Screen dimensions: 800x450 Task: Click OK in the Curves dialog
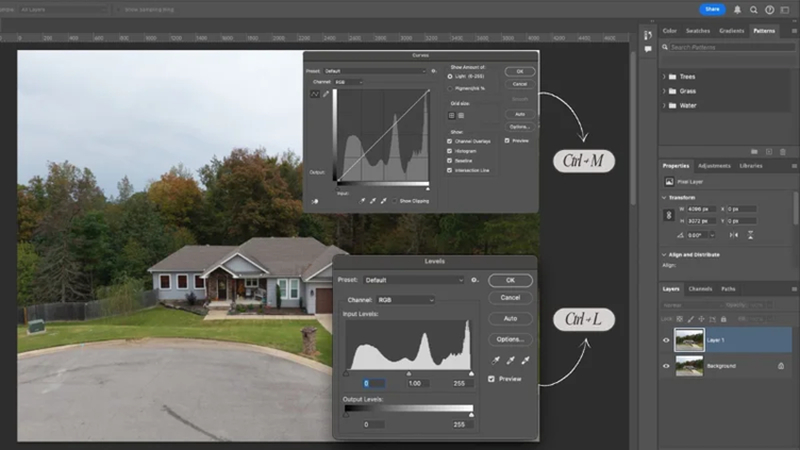[x=520, y=72]
